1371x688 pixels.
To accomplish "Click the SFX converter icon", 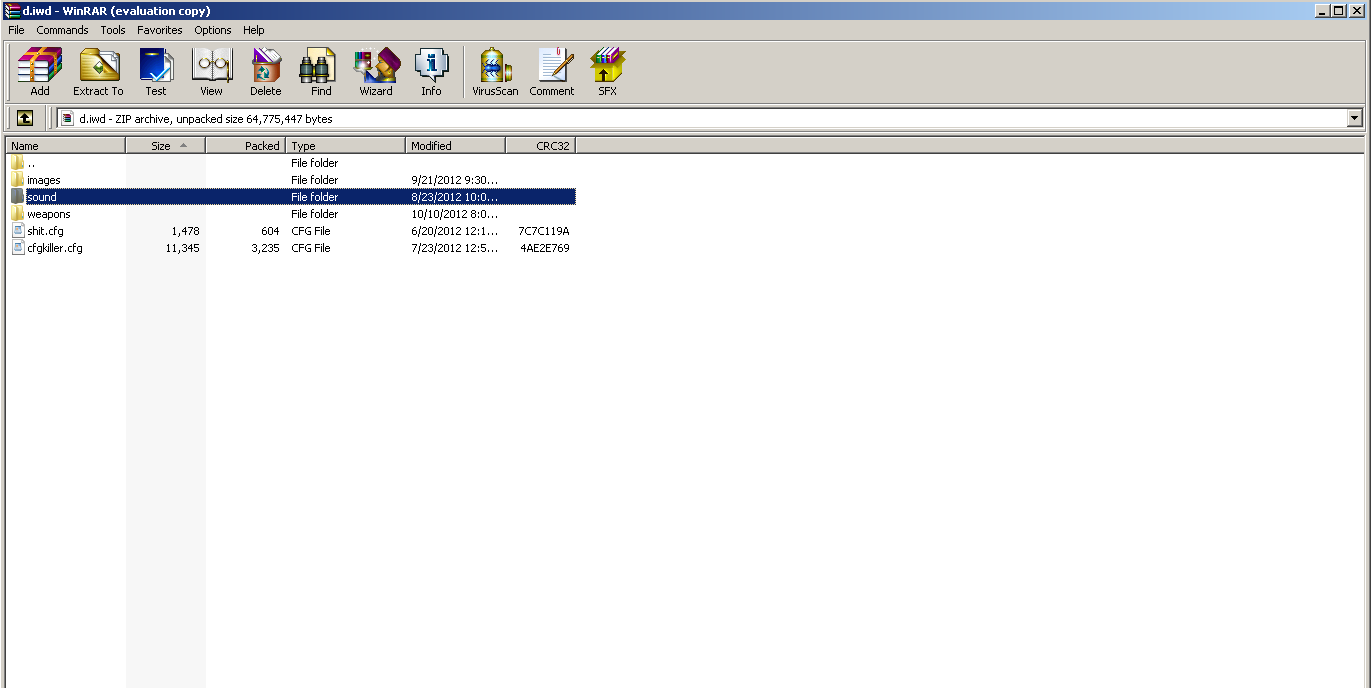I will click(x=607, y=72).
